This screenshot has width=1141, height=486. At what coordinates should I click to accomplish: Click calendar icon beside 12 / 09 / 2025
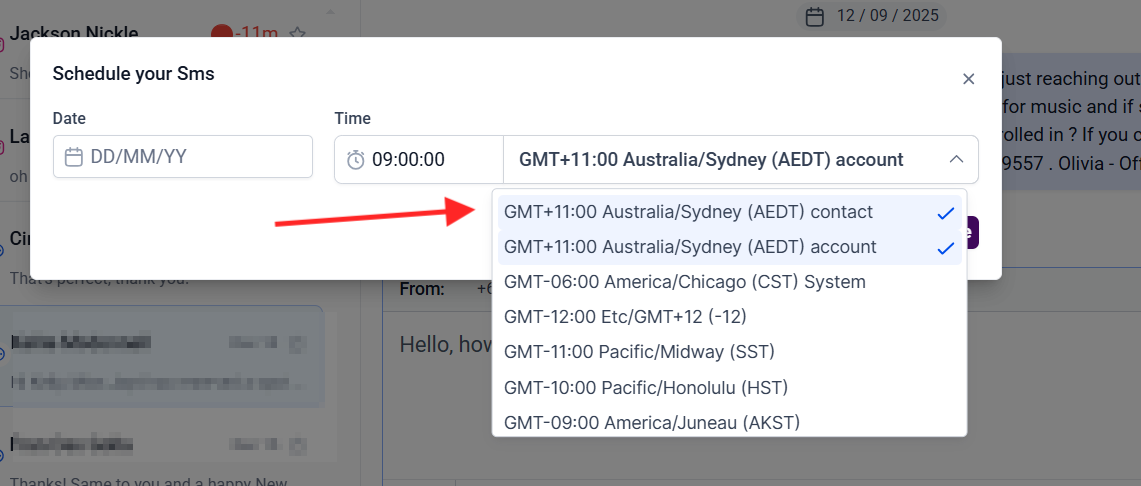[x=816, y=15]
